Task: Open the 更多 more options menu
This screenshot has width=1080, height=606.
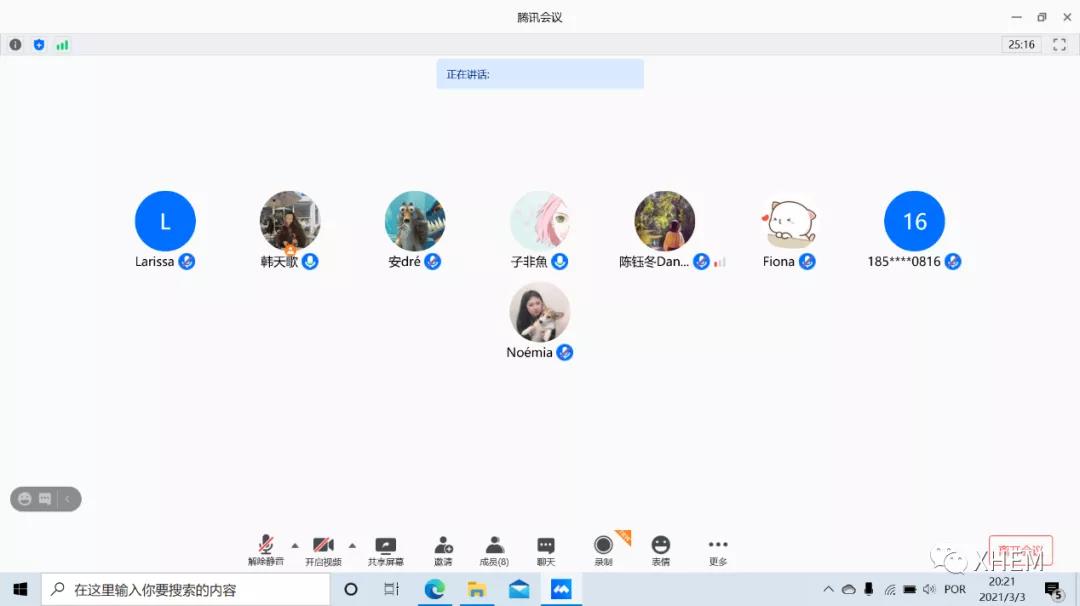Action: [717, 548]
